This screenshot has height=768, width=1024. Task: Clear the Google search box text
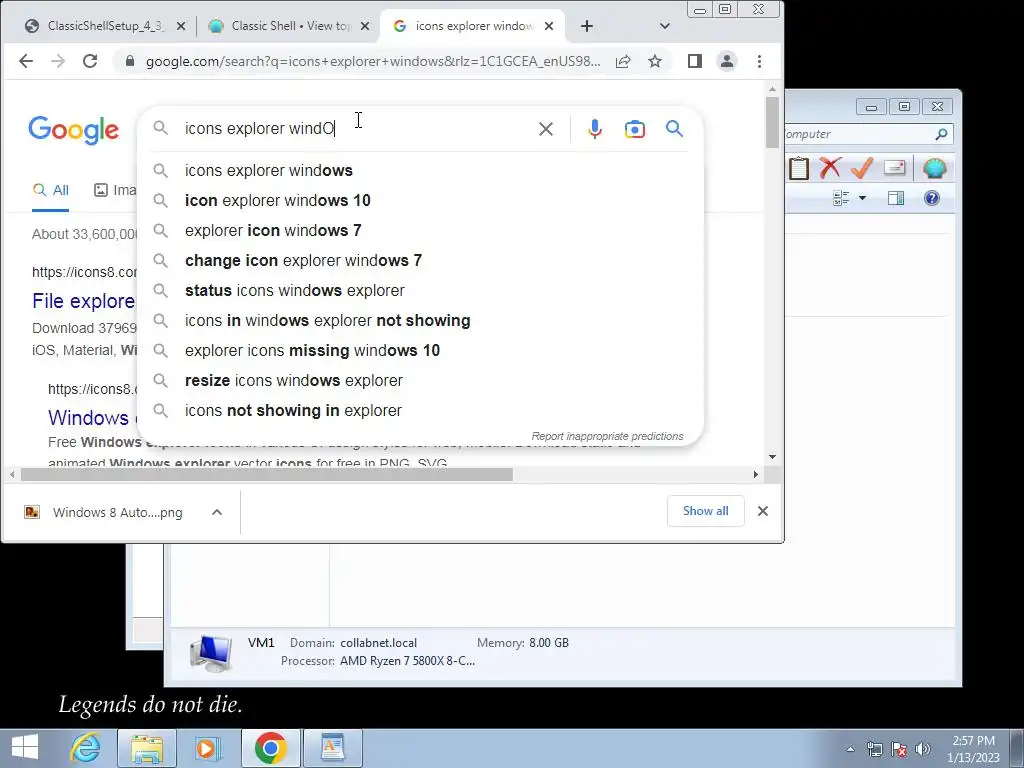(x=546, y=129)
